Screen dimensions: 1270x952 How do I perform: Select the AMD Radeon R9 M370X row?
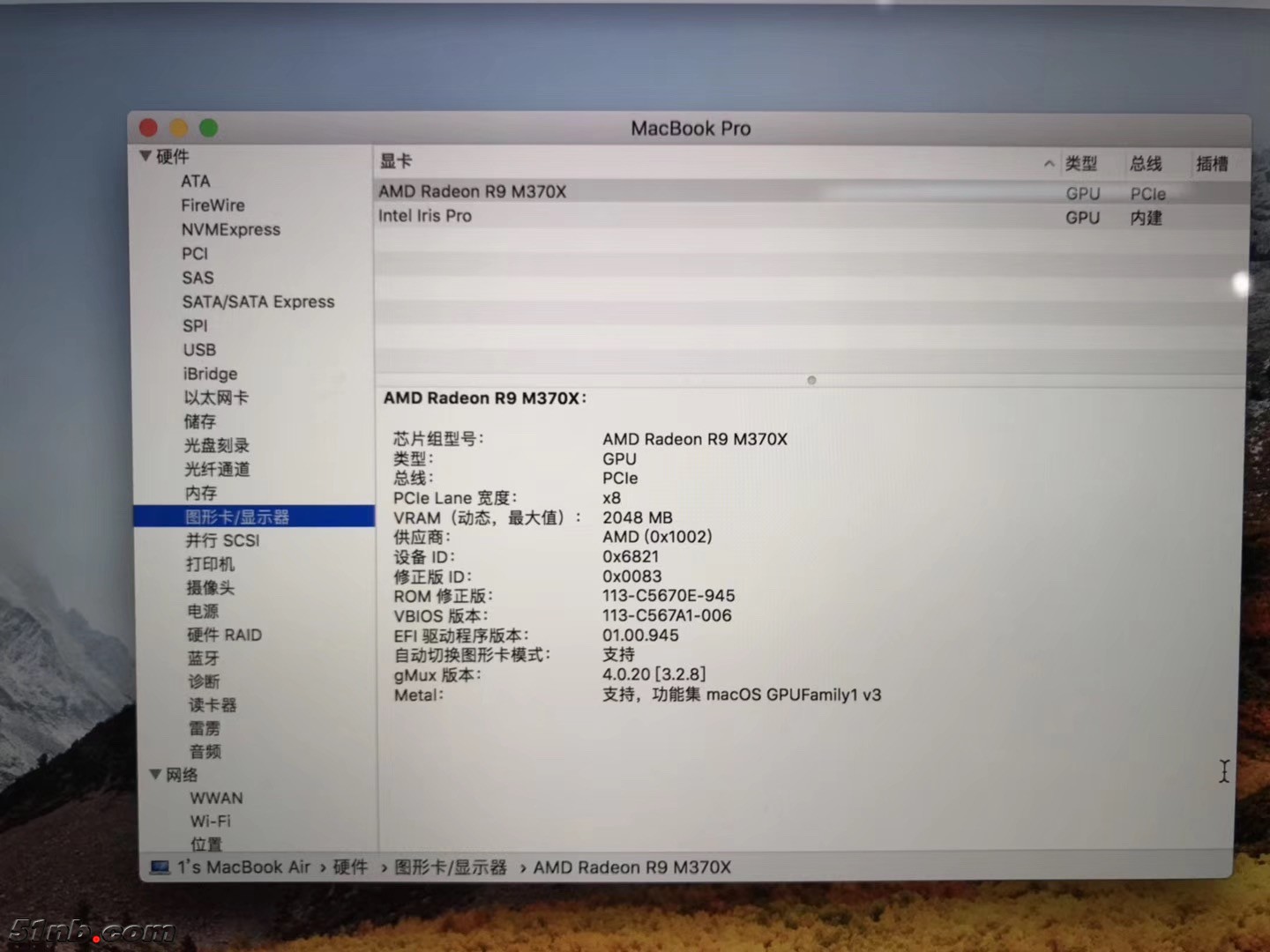click(811, 192)
